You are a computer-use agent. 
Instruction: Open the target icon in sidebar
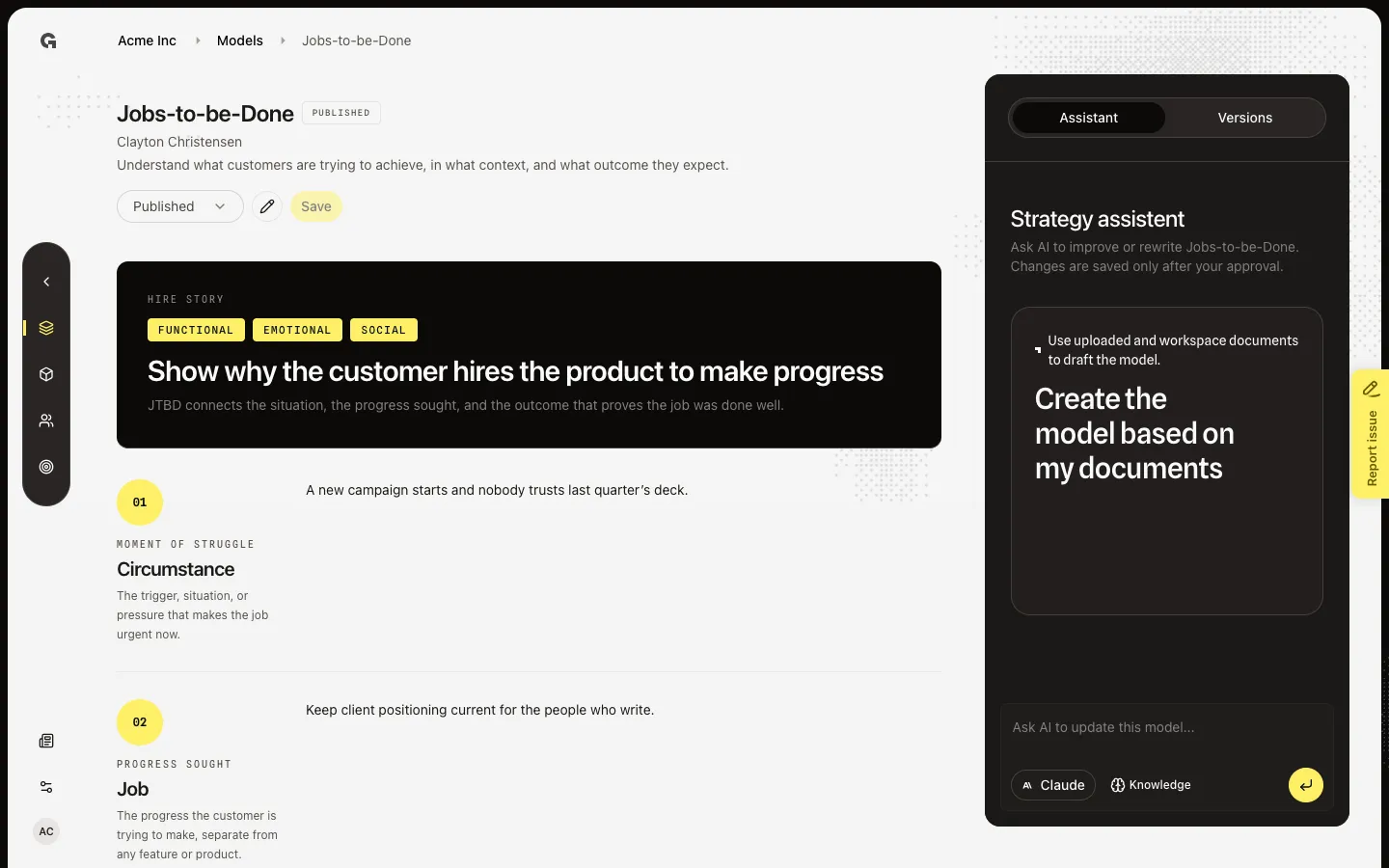(46, 467)
